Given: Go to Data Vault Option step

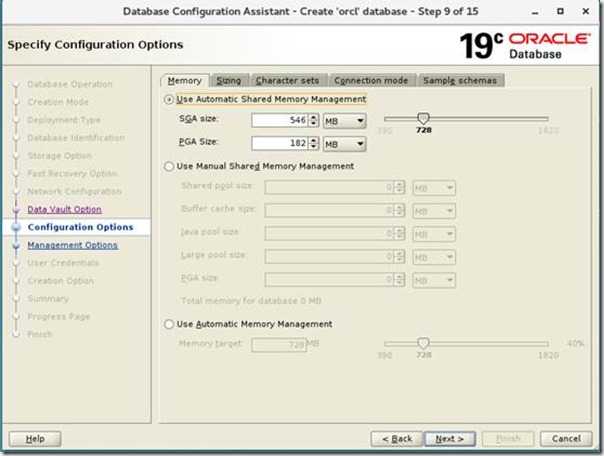Looking at the screenshot, I should tap(64, 210).
